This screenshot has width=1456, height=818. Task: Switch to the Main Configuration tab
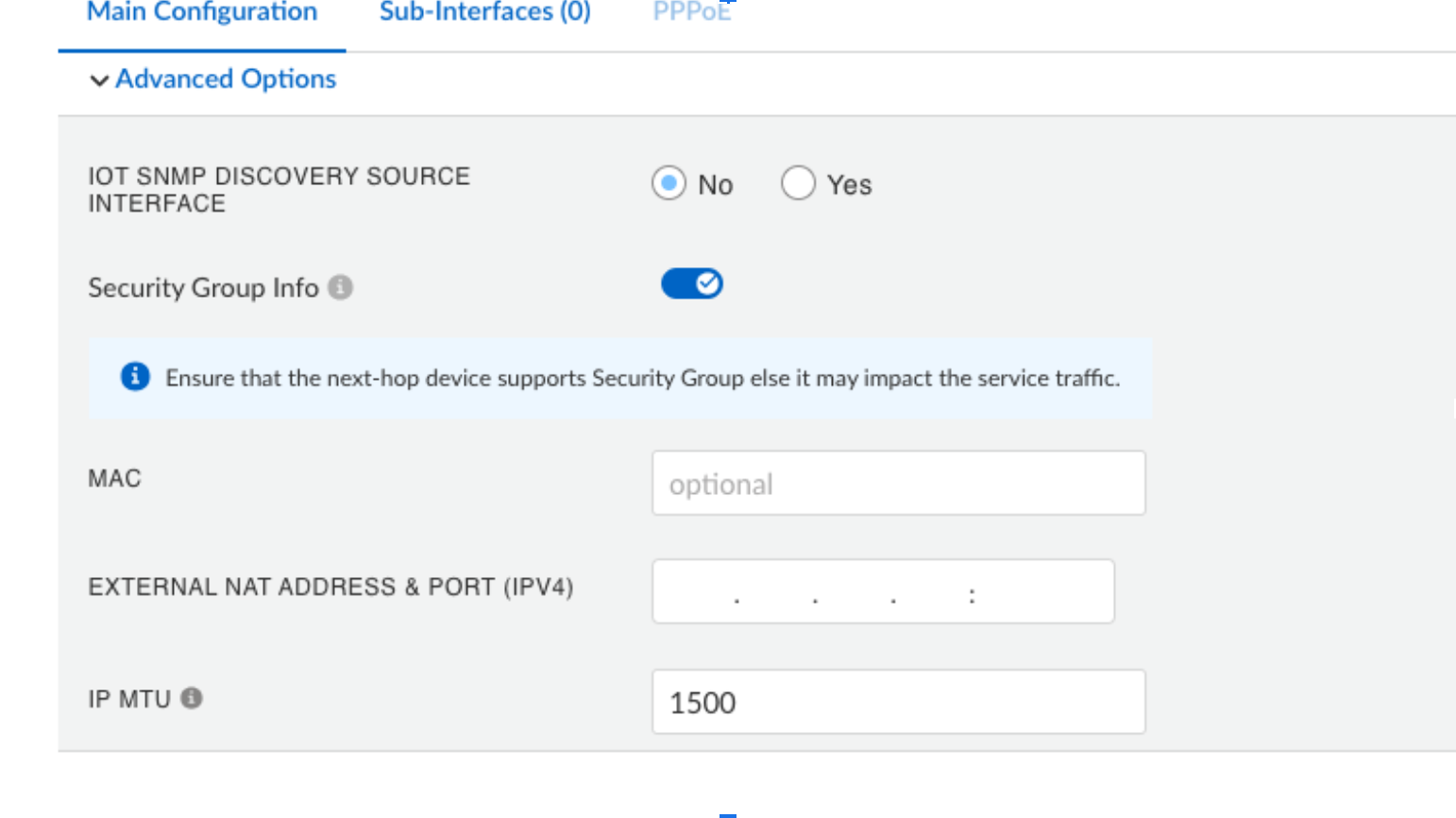coord(202,13)
